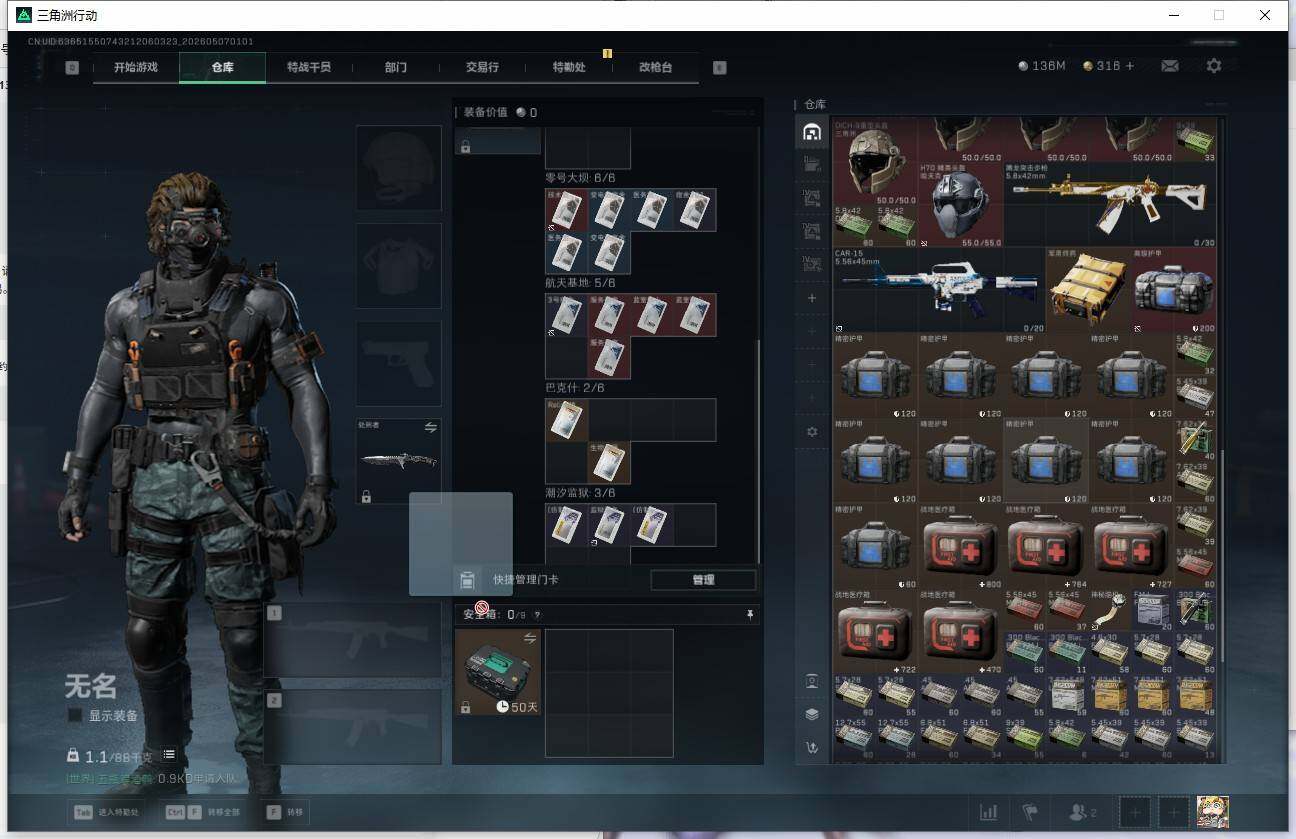Open the stacked layers icon in warehouse sidebar
The height and width of the screenshot is (839, 1296).
pos(812,714)
